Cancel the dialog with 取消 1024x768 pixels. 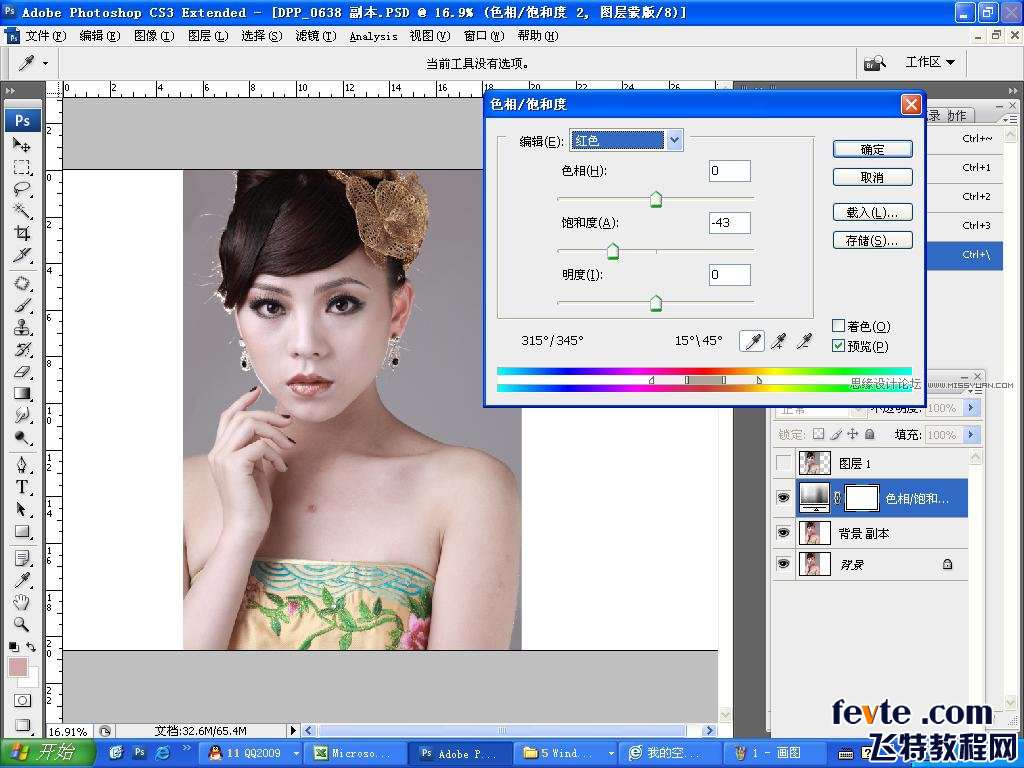(872, 177)
